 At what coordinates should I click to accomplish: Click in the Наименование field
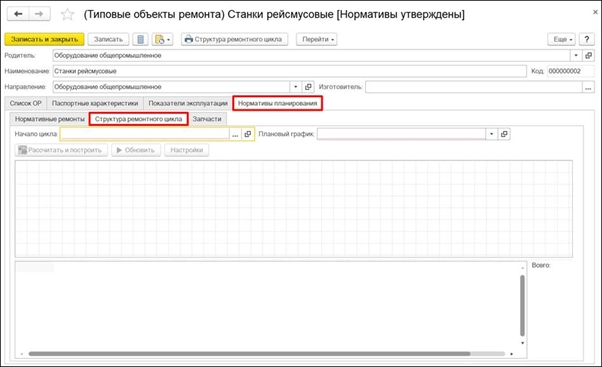click(289, 71)
